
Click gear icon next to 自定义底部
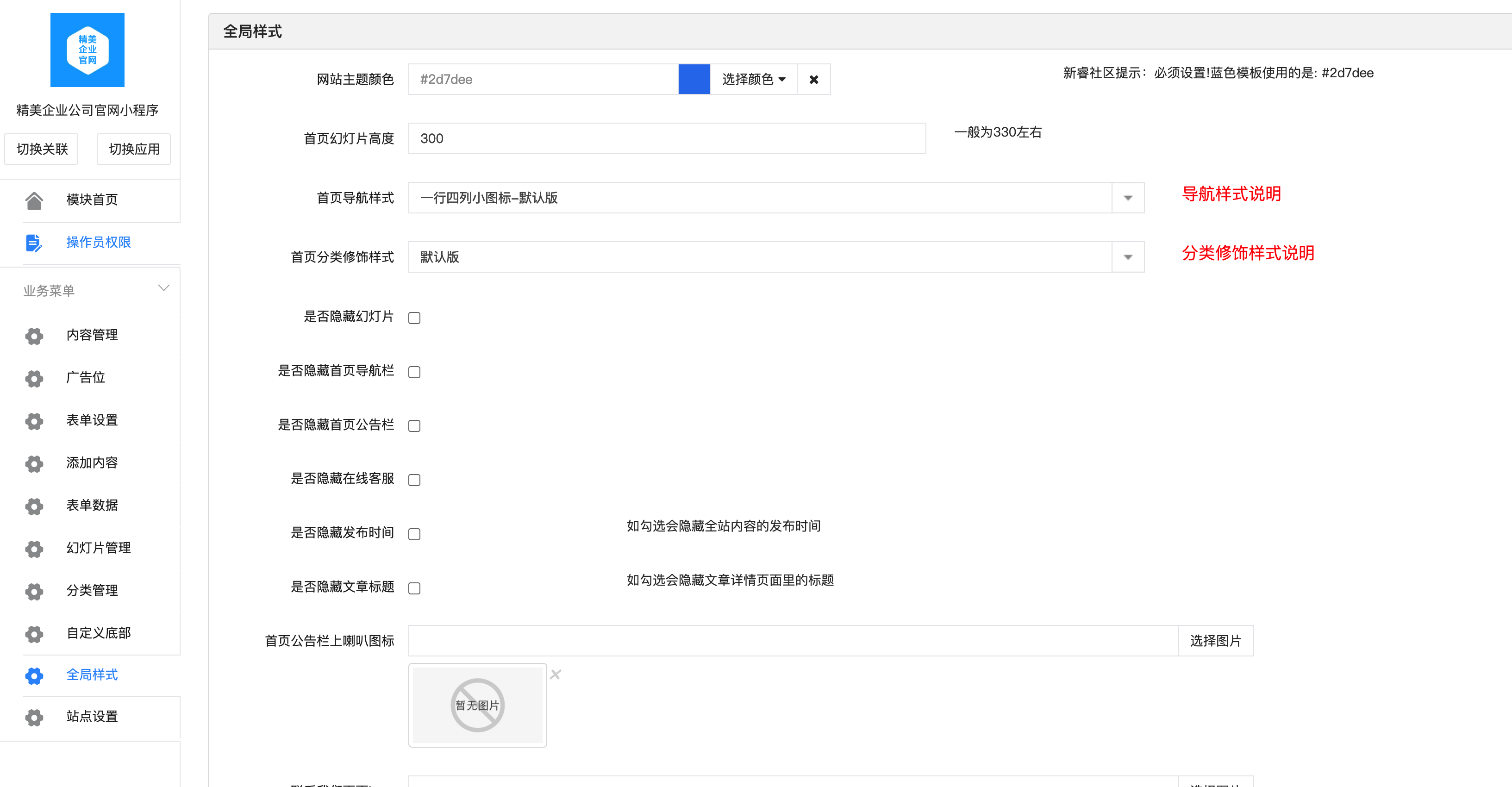tap(34, 634)
